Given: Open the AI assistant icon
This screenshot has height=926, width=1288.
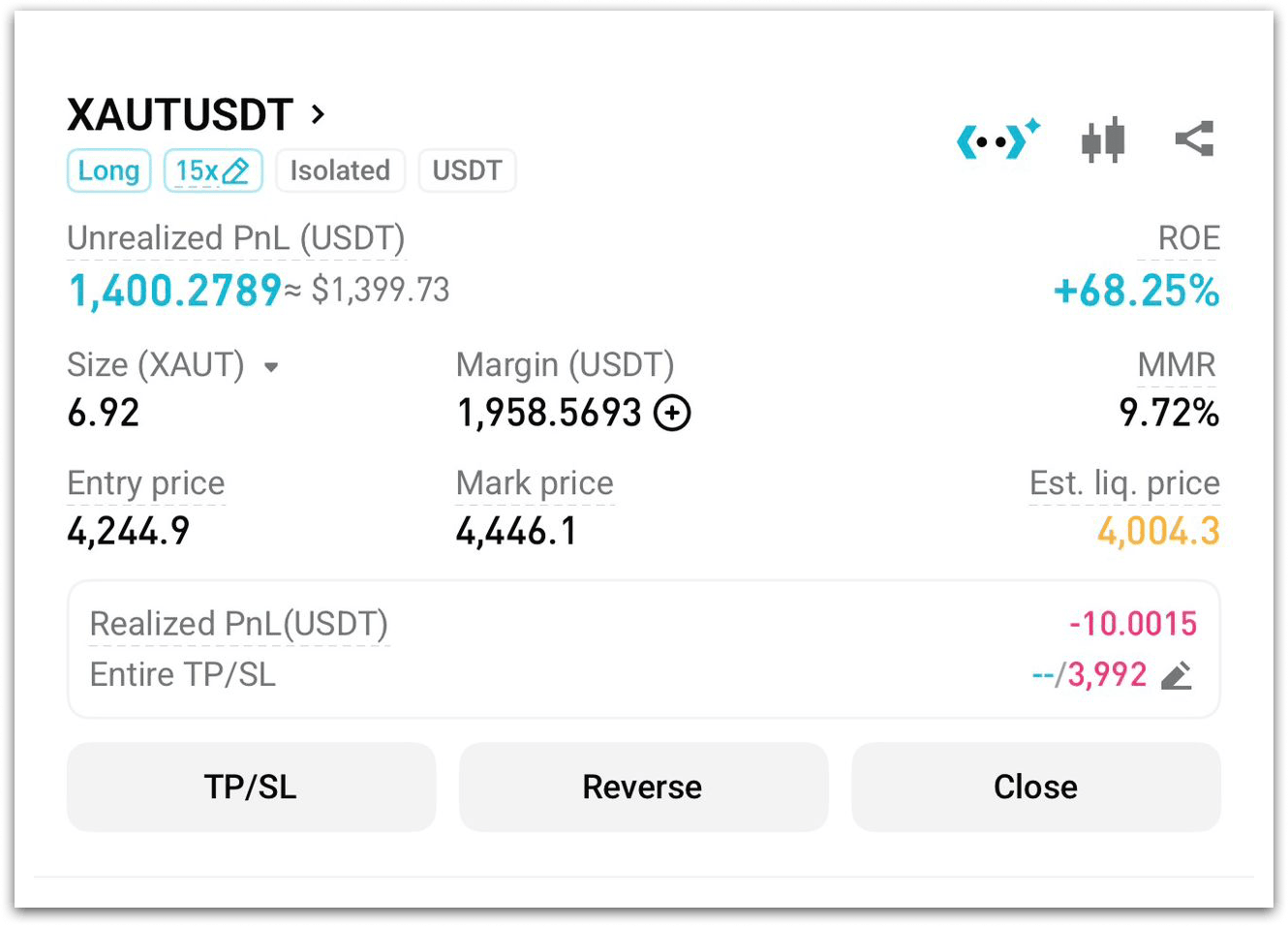Looking at the screenshot, I should (997, 140).
